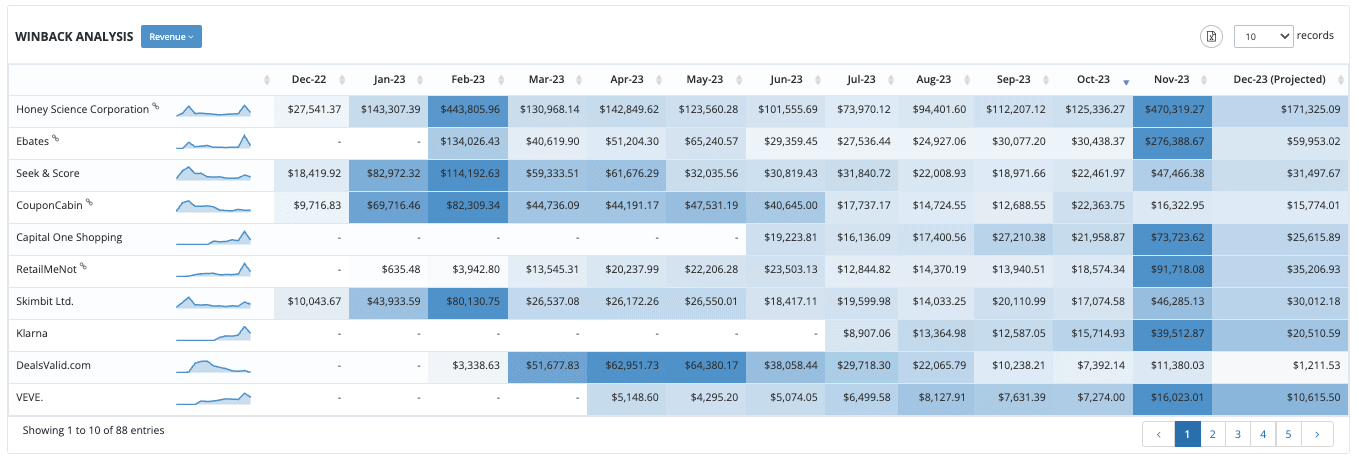Jump to pagination page 5
Image resolution: width=1359 pixels, height=462 pixels.
1290,434
